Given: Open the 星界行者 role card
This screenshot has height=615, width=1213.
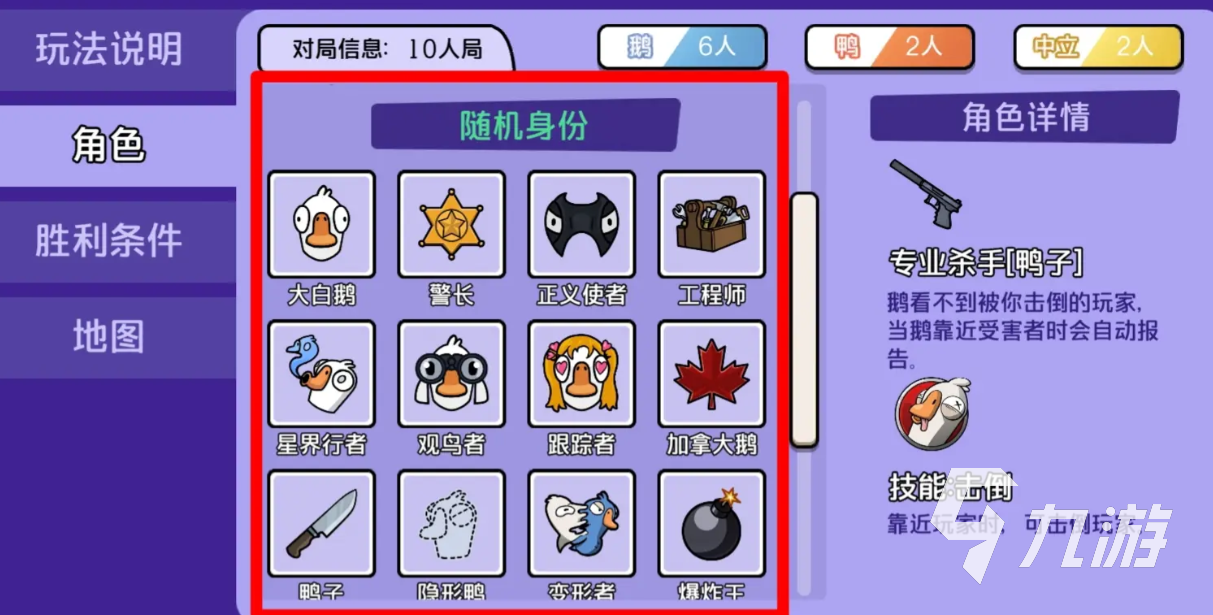Looking at the screenshot, I should click(321, 374).
